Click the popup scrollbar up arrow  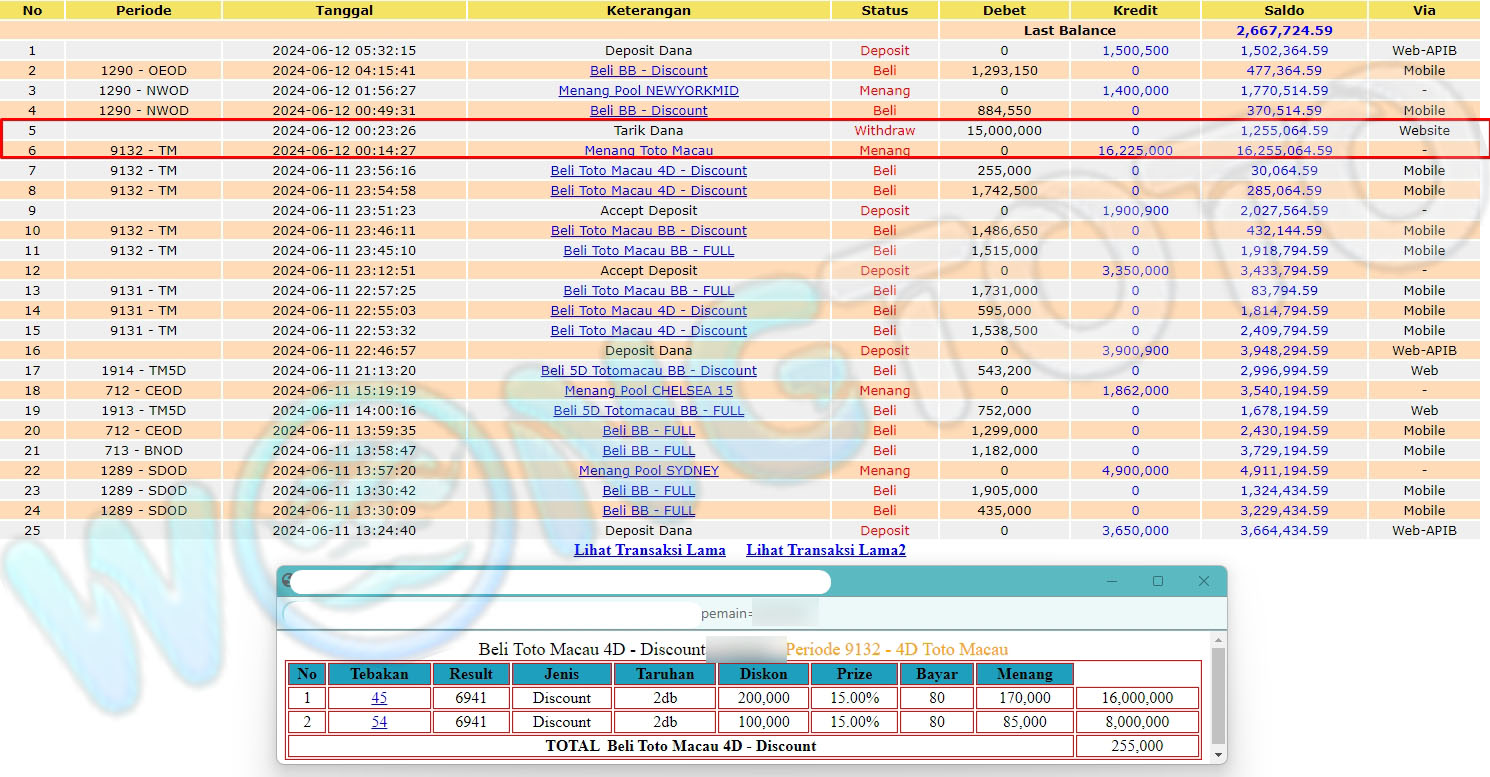coord(1217,641)
